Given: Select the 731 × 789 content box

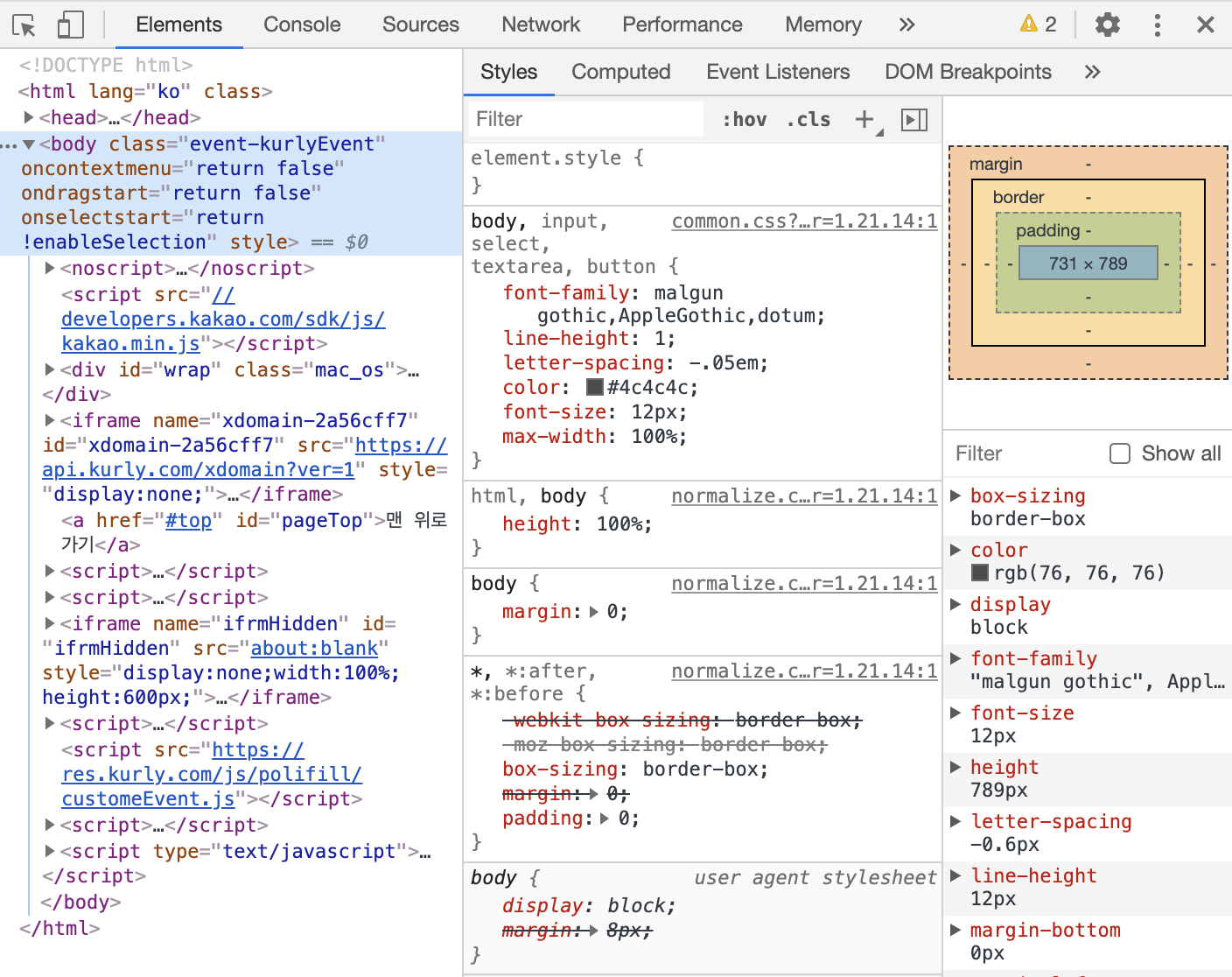Looking at the screenshot, I should [1088, 264].
